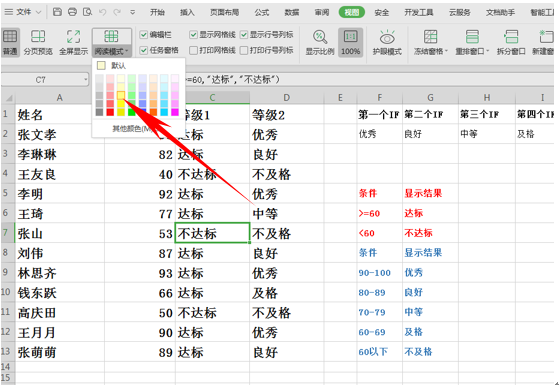559x385 pixels.
Task: Click 其他颜色 more colors option
Action: 132,129
